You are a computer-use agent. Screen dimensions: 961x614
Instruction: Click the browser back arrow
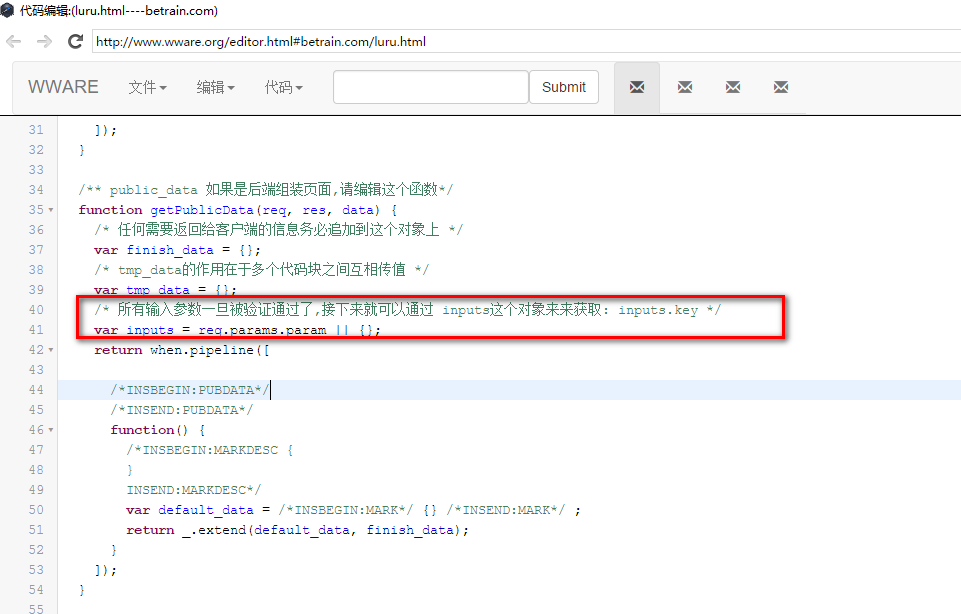click(x=13, y=42)
